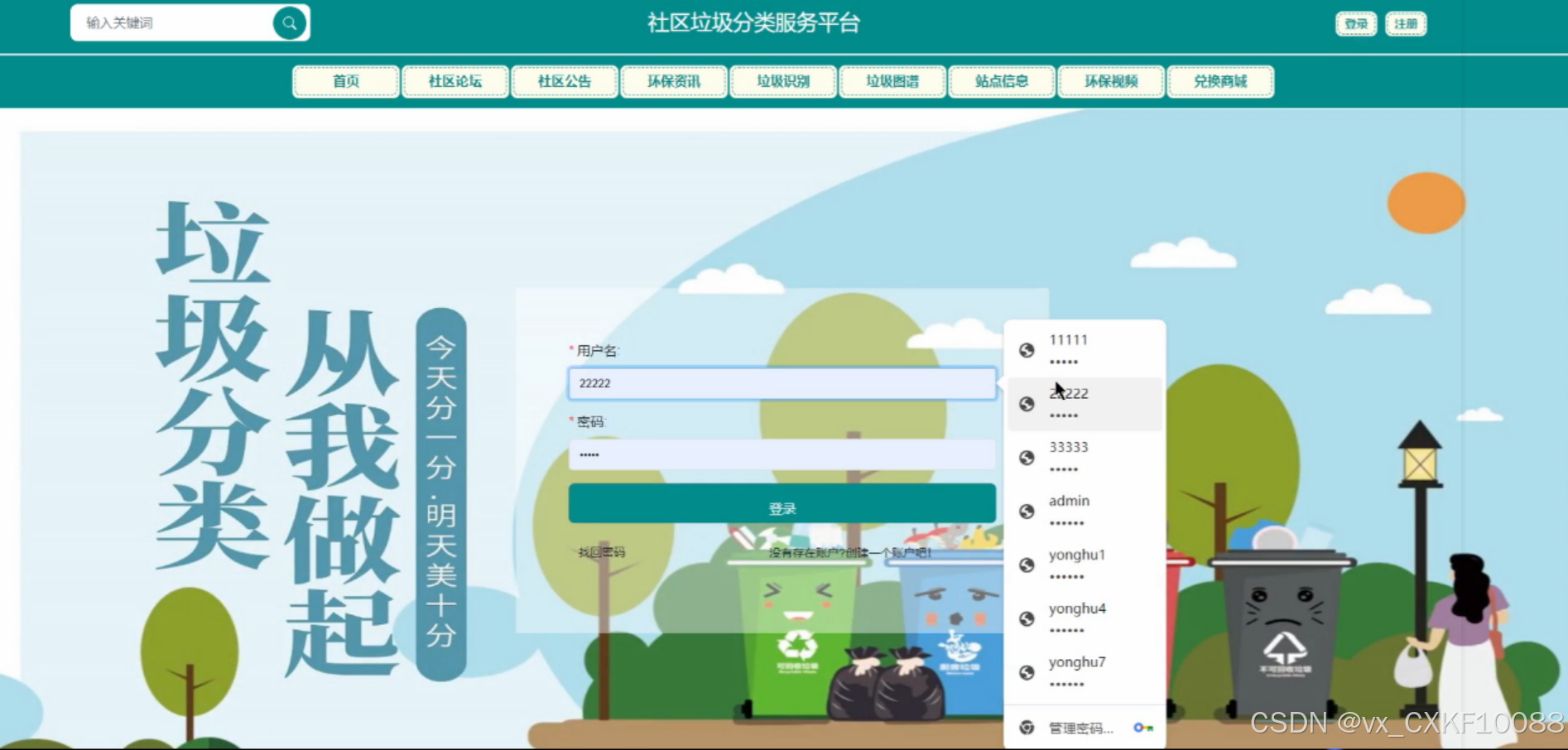Open the 垃圾图谱 navigation tab
Image resolution: width=1568 pixels, height=750 pixels.
(x=892, y=81)
